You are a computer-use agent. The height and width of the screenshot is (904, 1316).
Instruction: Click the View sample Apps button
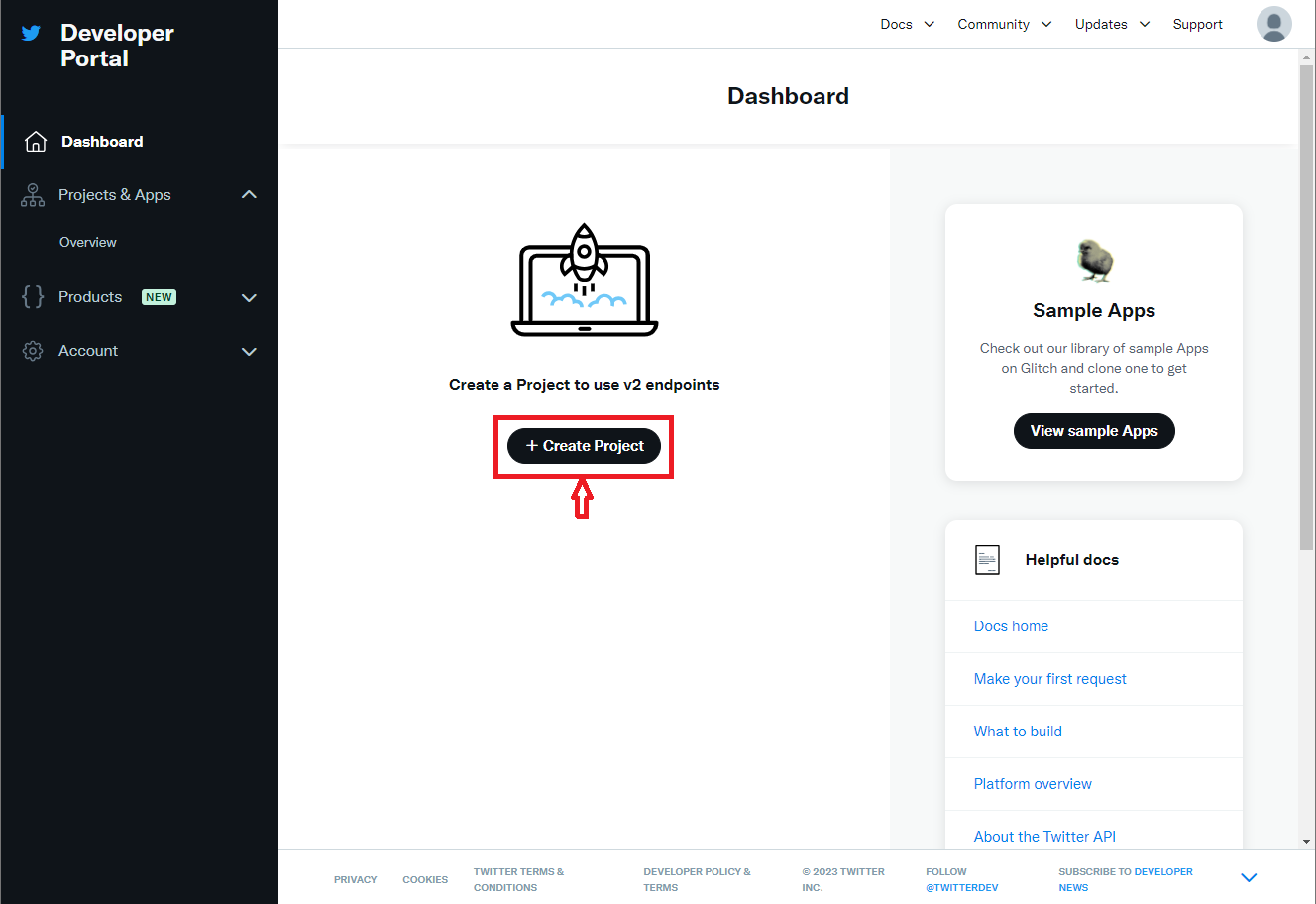point(1094,431)
